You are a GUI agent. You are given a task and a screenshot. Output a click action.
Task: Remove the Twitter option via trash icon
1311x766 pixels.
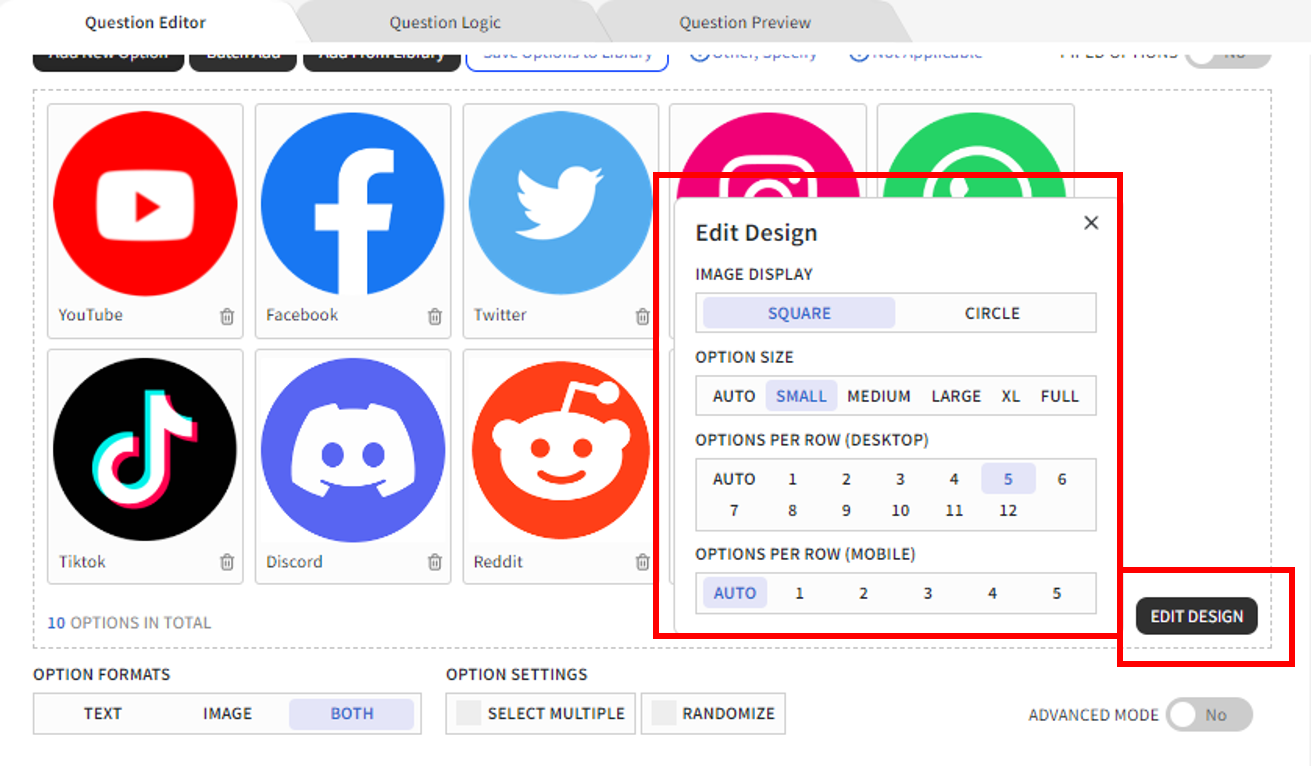(x=643, y=316)
